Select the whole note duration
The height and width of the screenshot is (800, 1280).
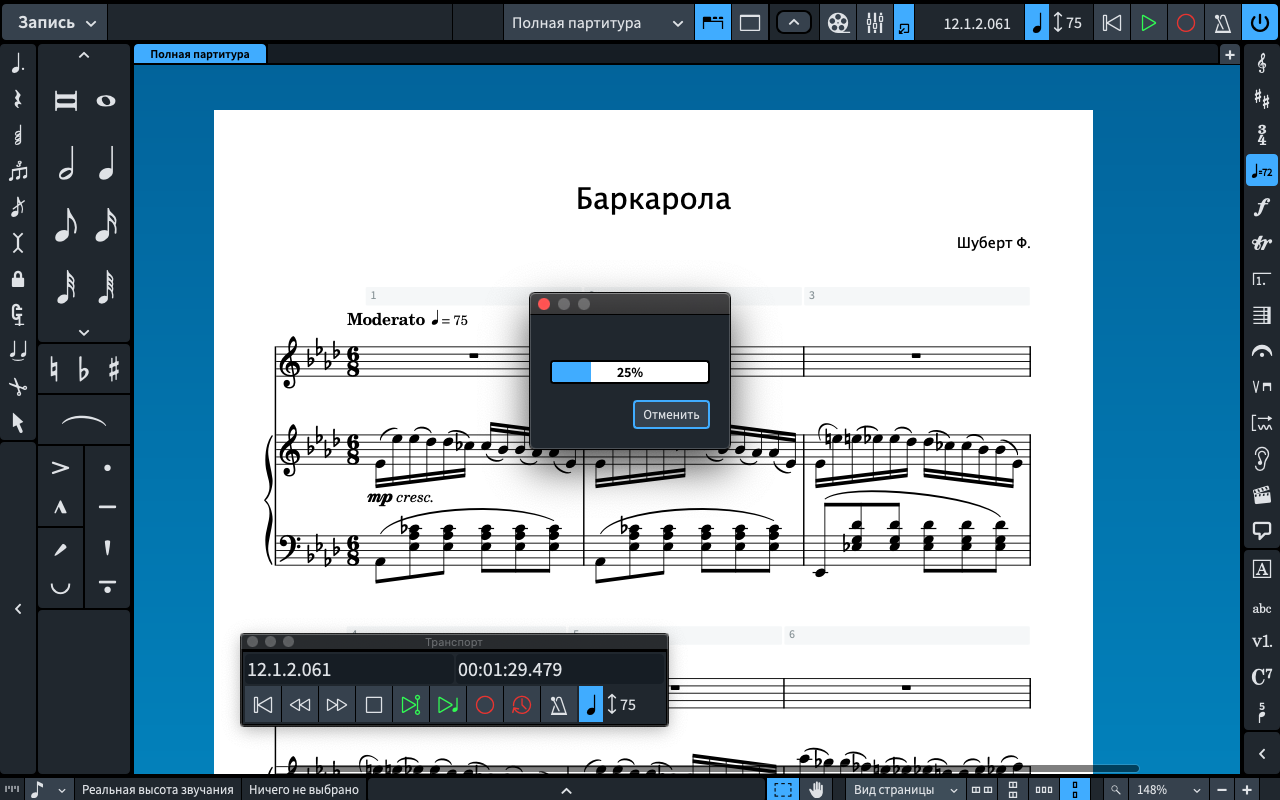pos(106,101)
